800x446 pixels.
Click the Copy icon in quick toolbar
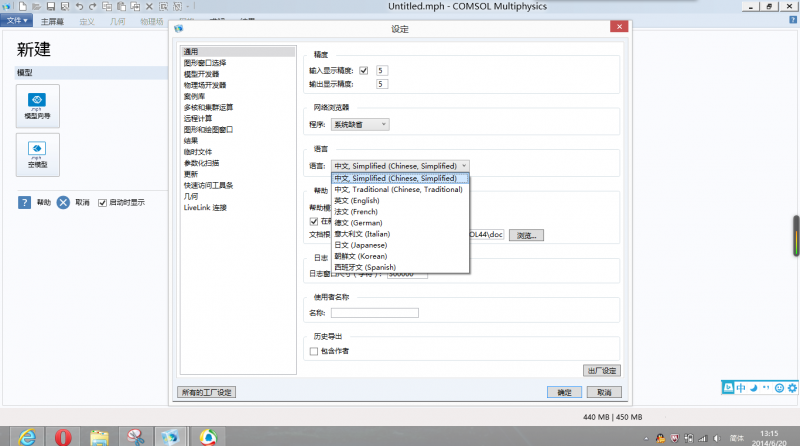[x=107, y=7]
